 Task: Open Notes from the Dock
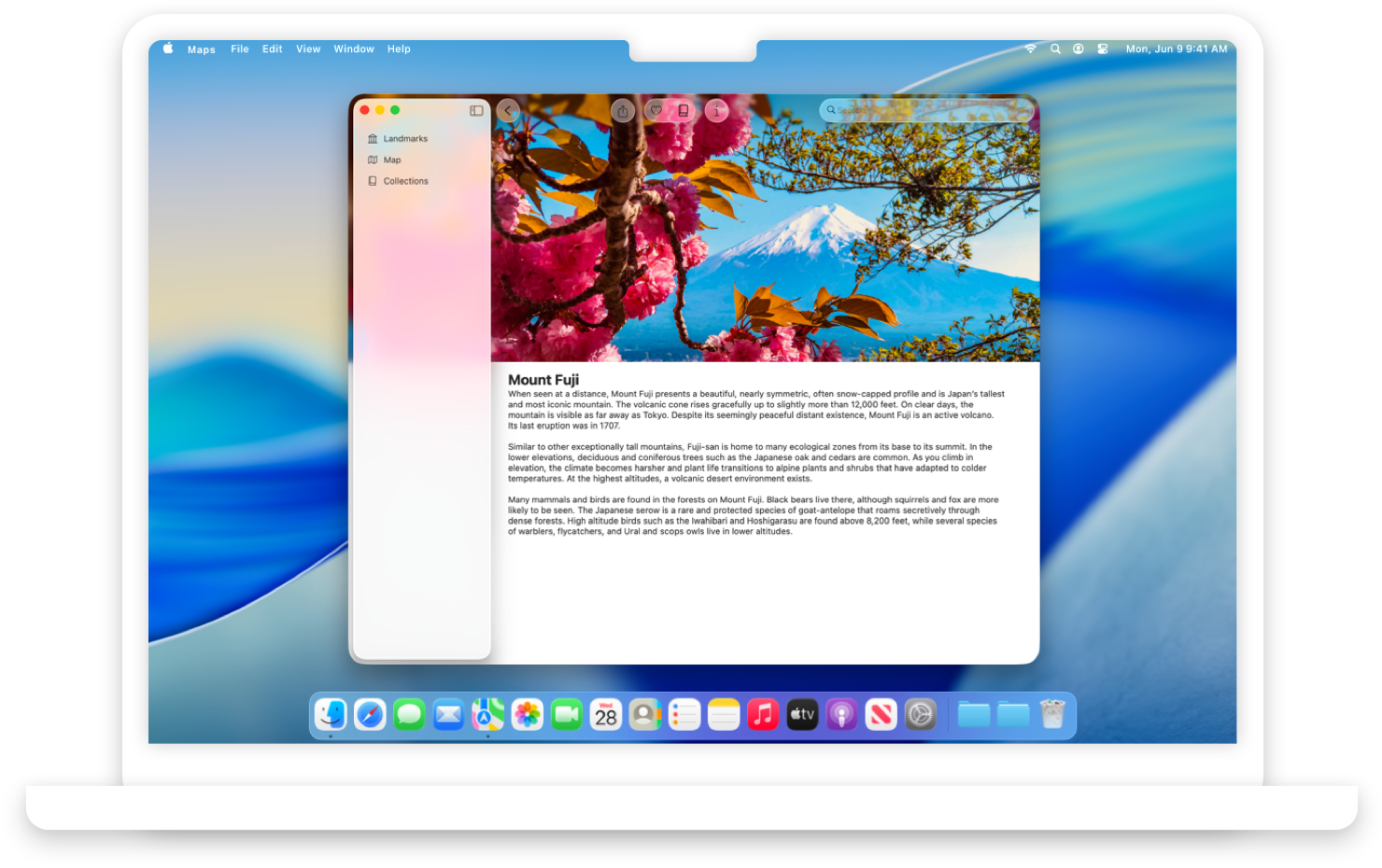point(724,715)
